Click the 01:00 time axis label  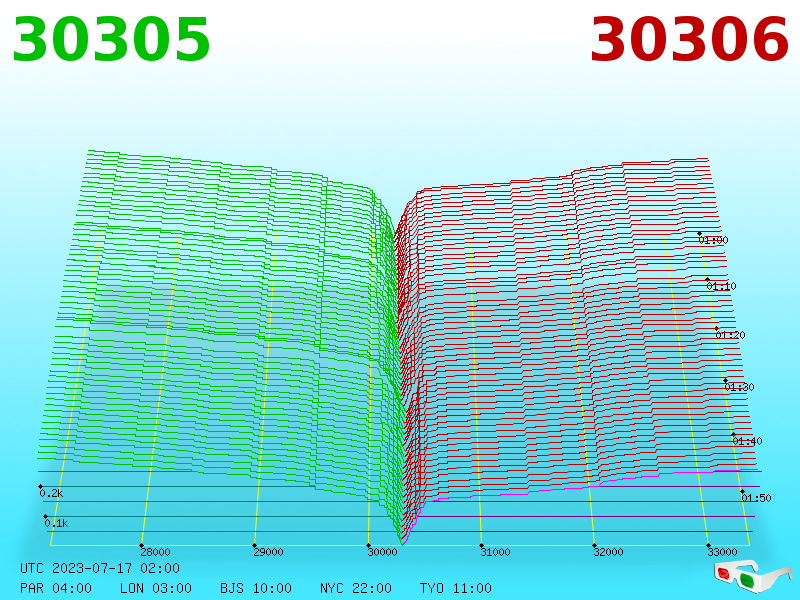(x=713, y=240)
